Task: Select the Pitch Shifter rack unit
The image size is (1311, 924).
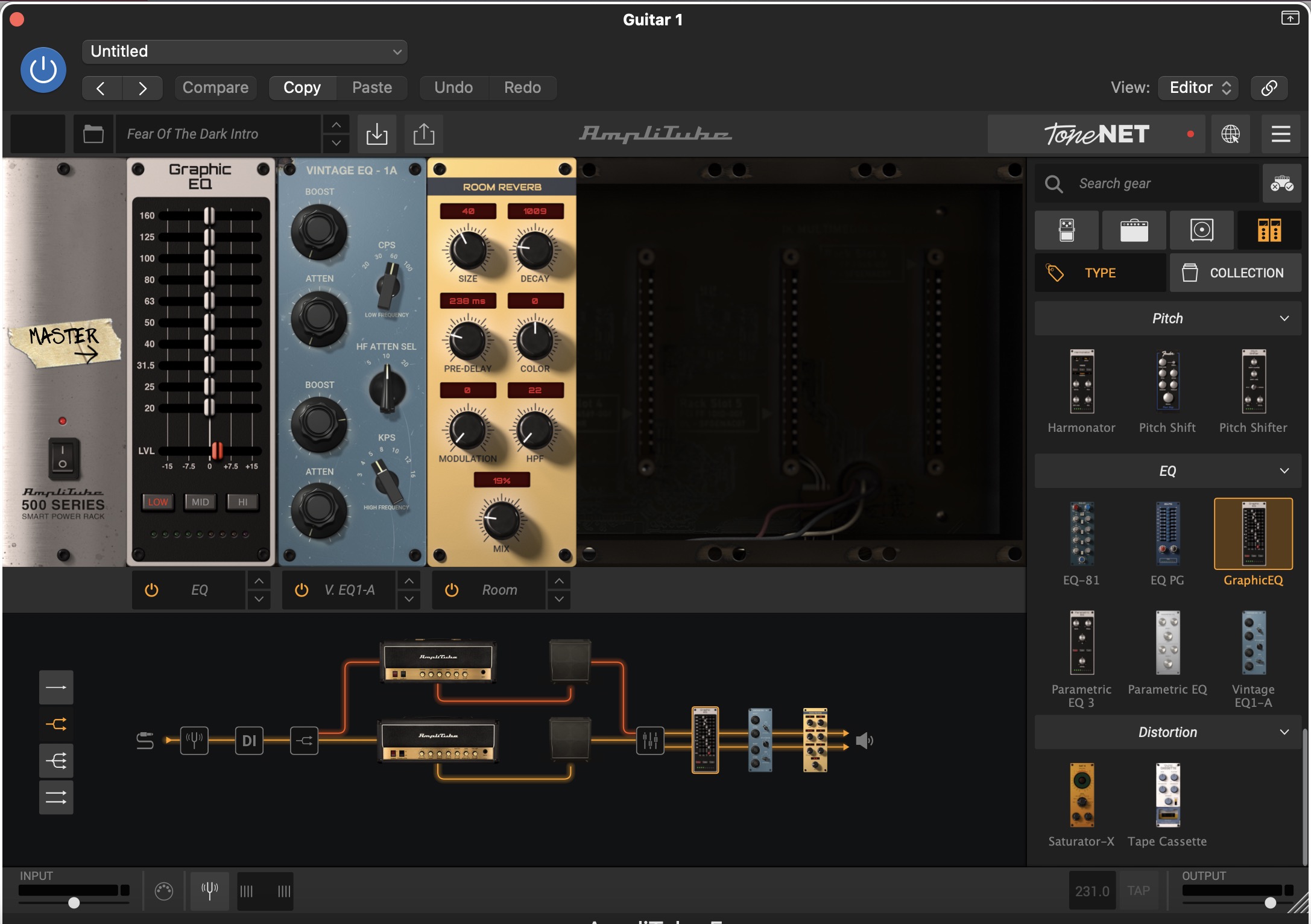Action: (x=1253, y=391)
